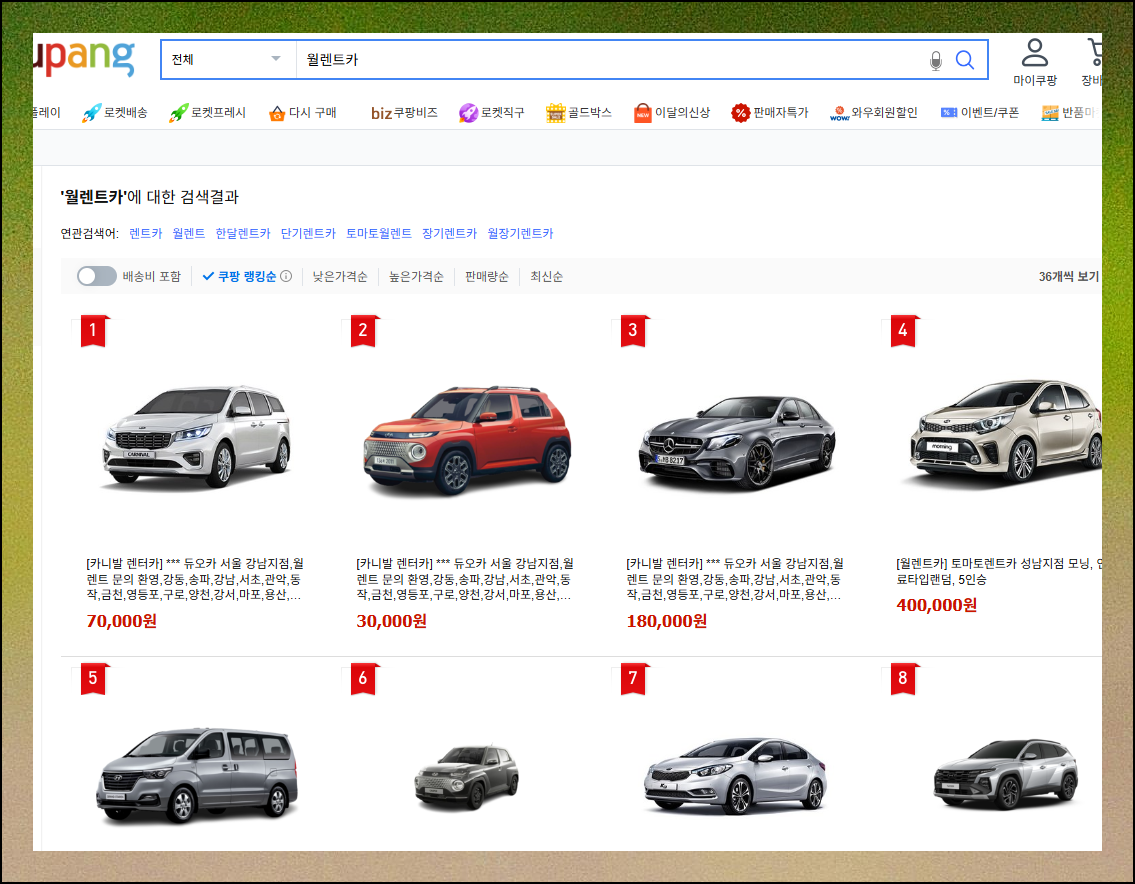Open 와우회원할인 menu item
1135x884 pixels.
(x=874, y=113)
